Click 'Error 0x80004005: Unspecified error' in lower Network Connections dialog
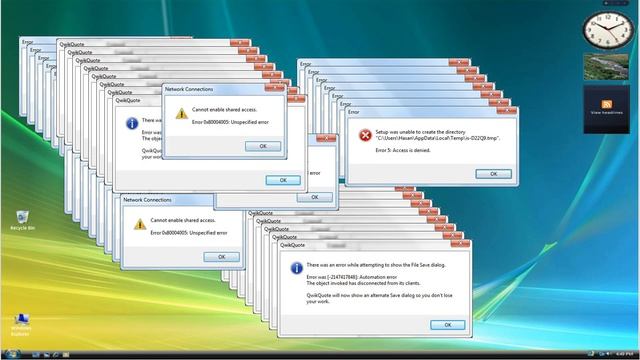 click(x=189, y=233)
